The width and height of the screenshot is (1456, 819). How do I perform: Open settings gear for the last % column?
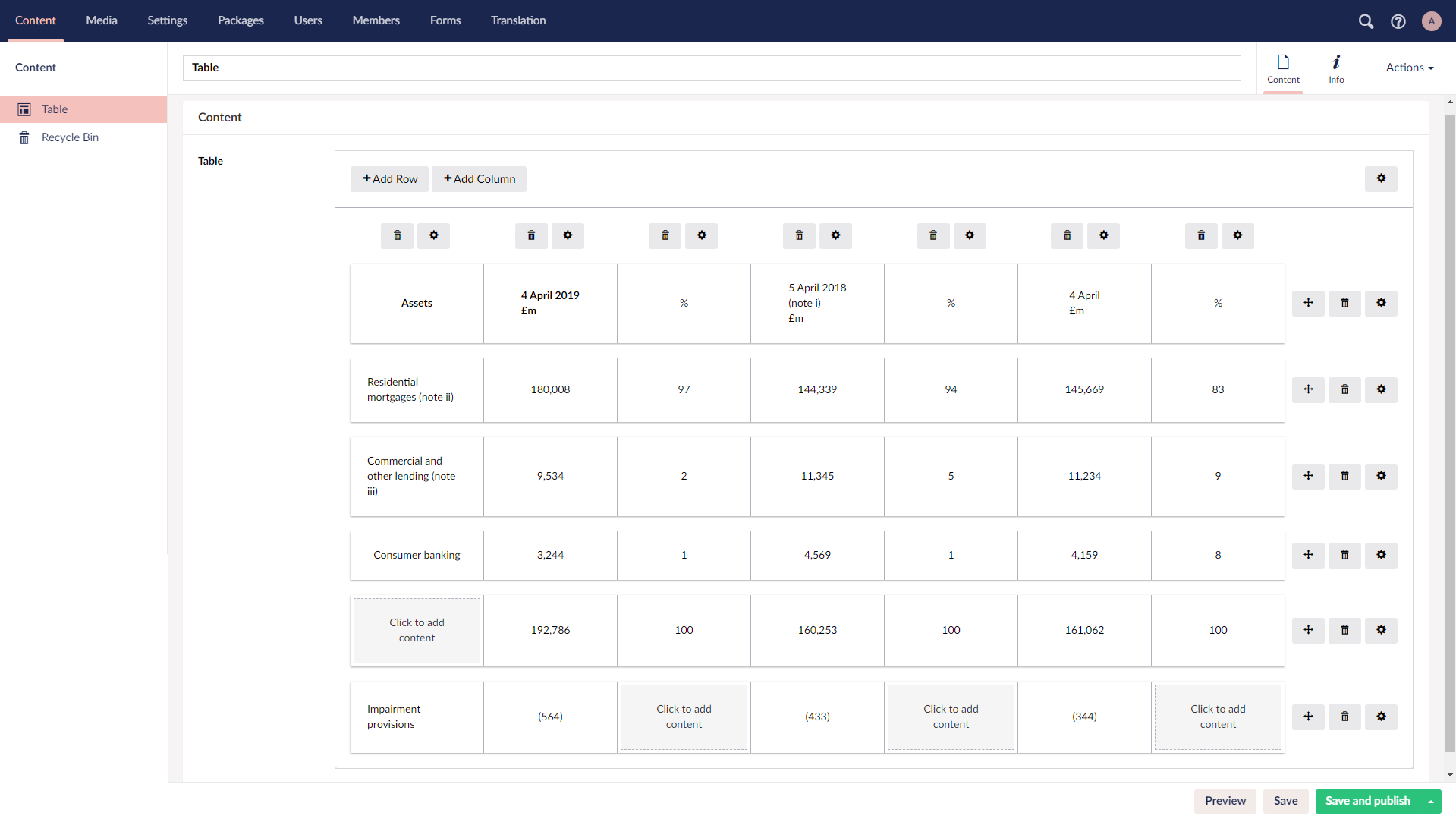tap(1237, 235)
